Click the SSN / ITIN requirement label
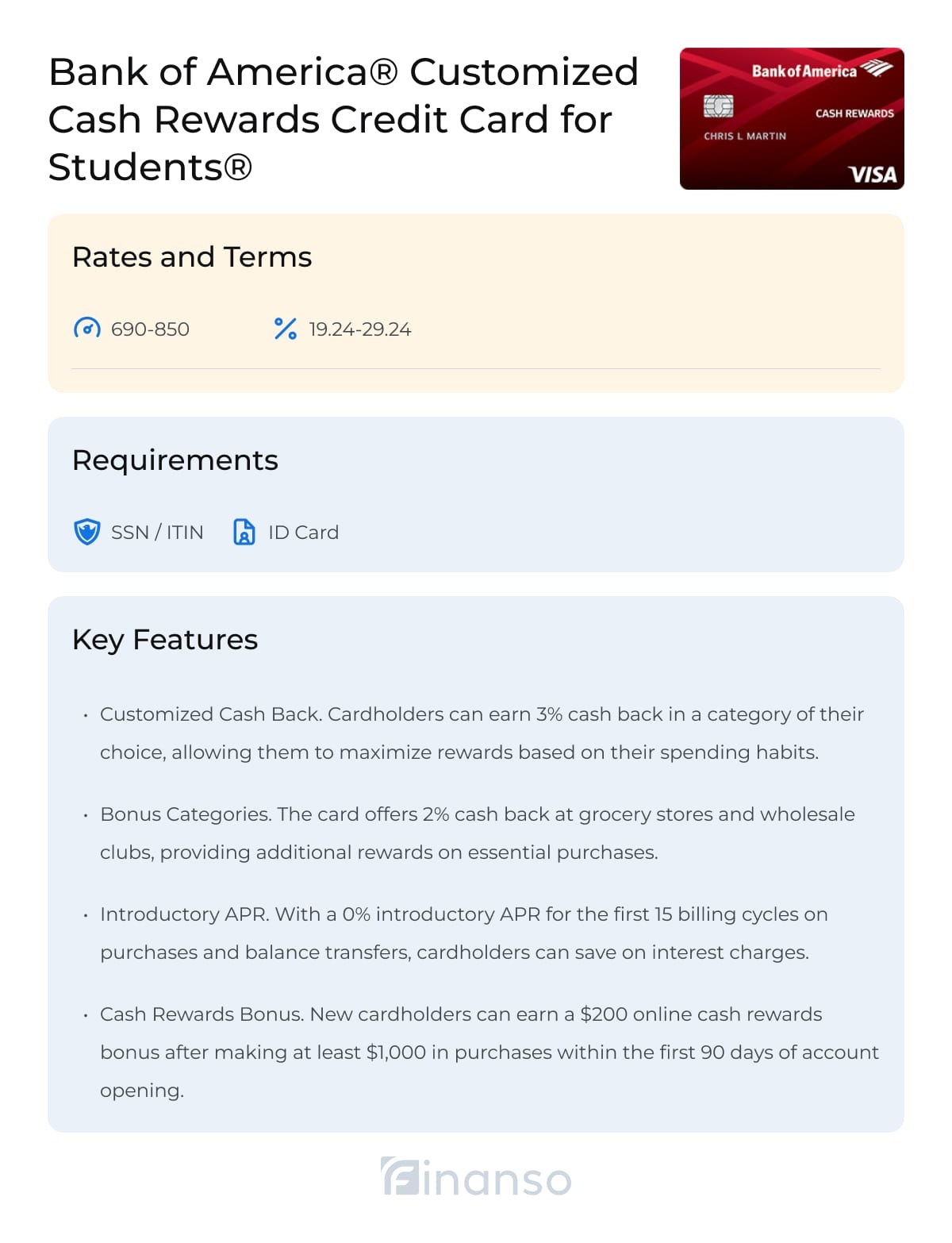The width and height of the screenshot is (952, 1243). 157,533
